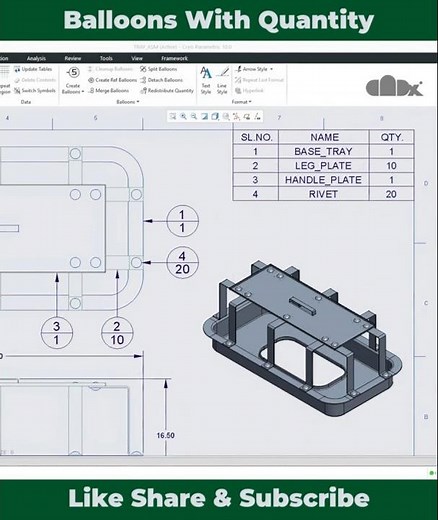The image size is (438, 520).
Task: Open the Create Balloons dropdown arrow
Action: [x=83, y=92]
